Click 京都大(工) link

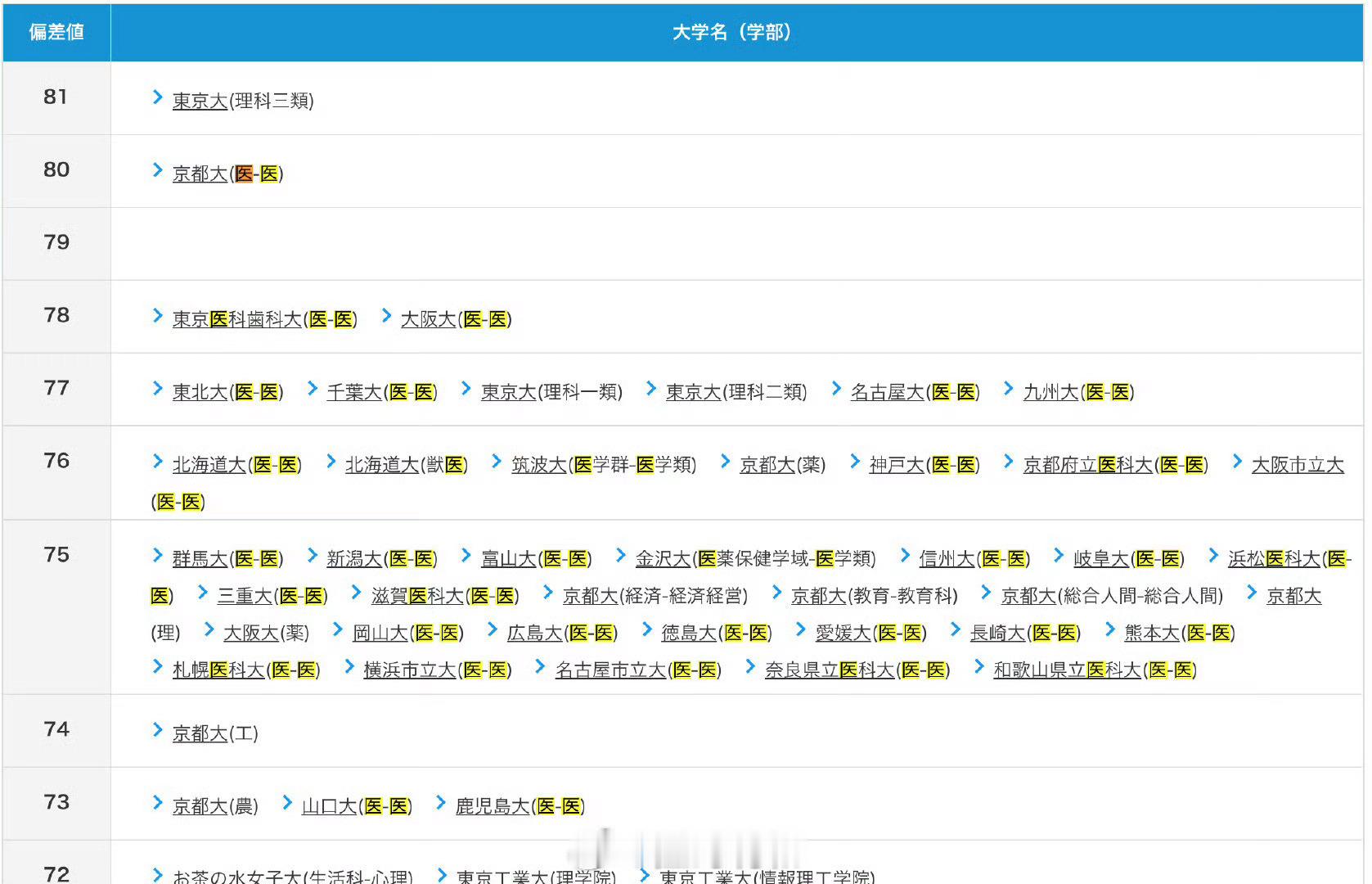click(215, 733)
